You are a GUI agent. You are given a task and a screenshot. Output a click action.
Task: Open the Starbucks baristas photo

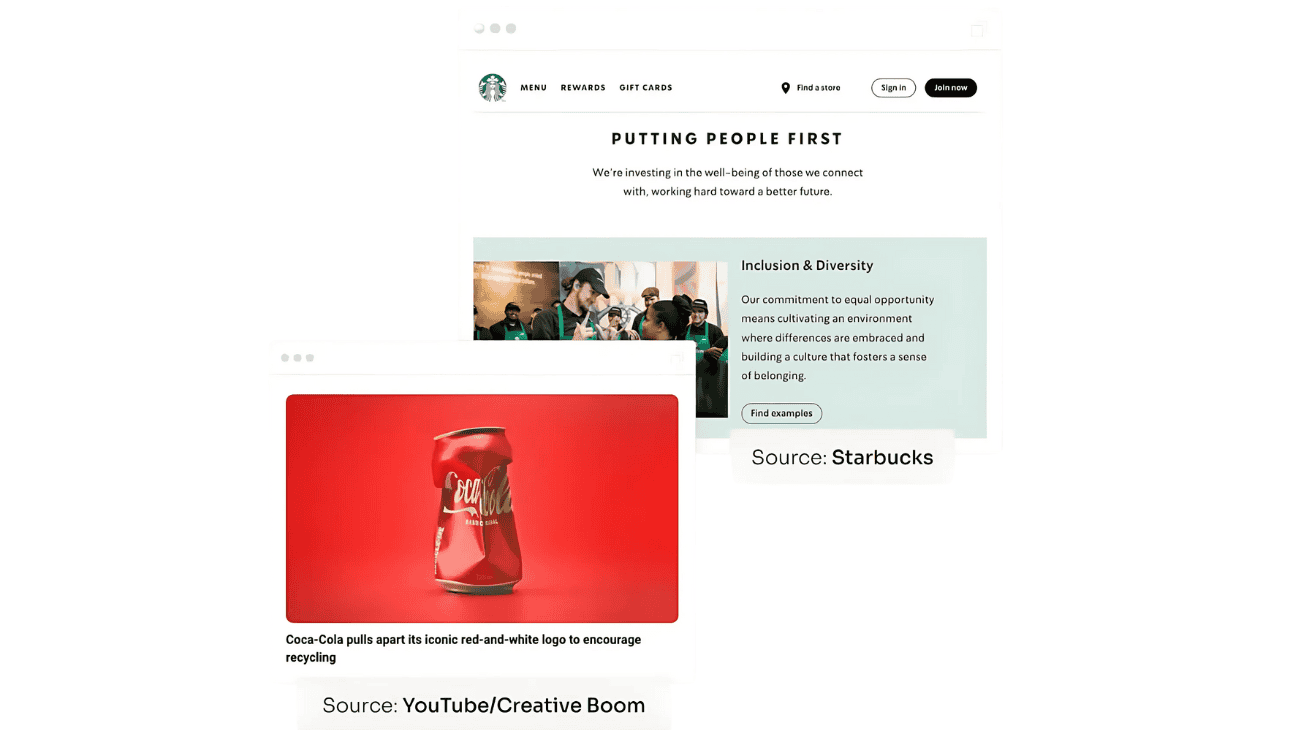[600, 301]
